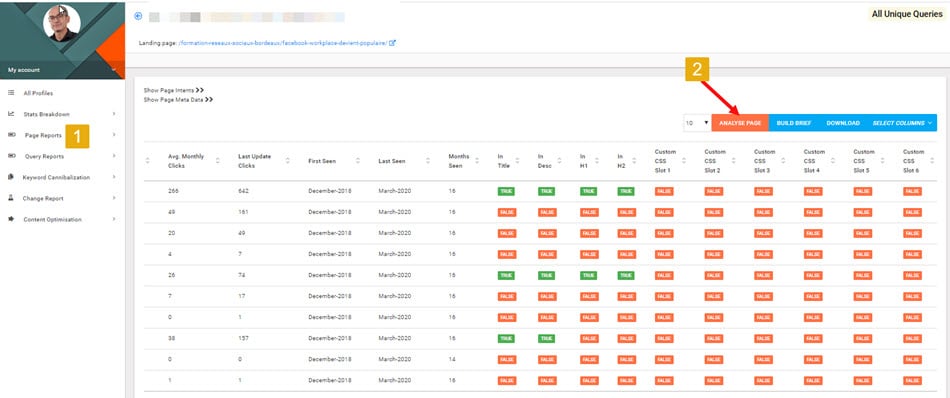This screenshot has width=950, height=398.
Task: Open landing page external link icon
Action: (x=393, y=43)
